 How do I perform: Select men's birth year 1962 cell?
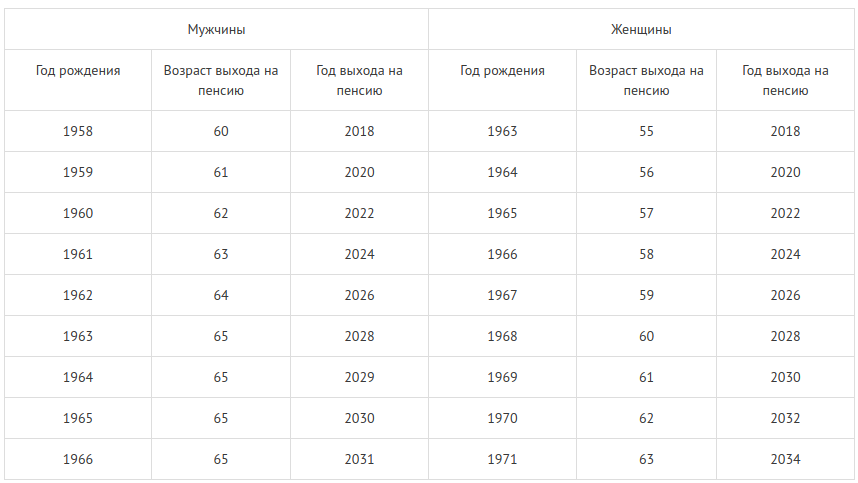coord(78,295)
